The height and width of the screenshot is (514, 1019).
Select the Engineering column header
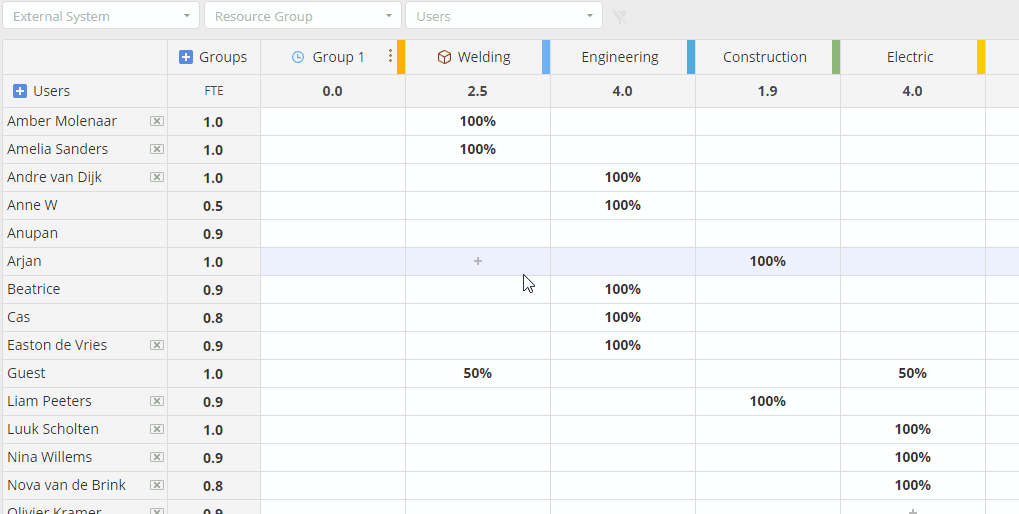(619, 57)
